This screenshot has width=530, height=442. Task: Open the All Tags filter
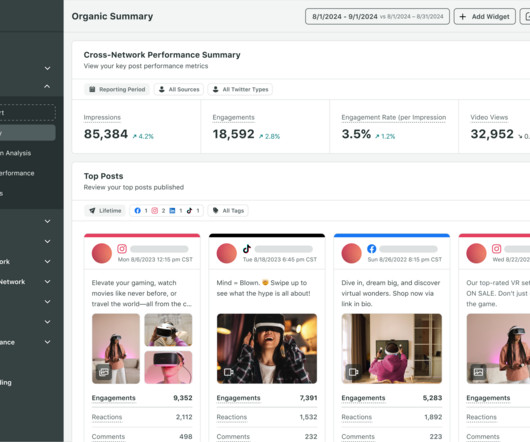[x=228, y=211]
